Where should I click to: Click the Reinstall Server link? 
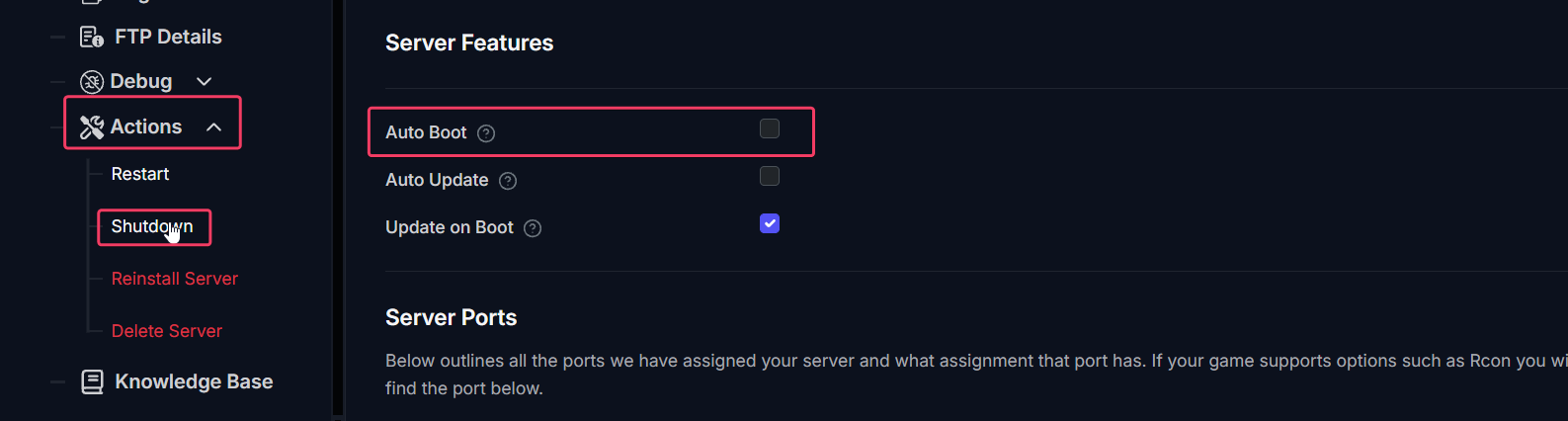tap(175, 279)
